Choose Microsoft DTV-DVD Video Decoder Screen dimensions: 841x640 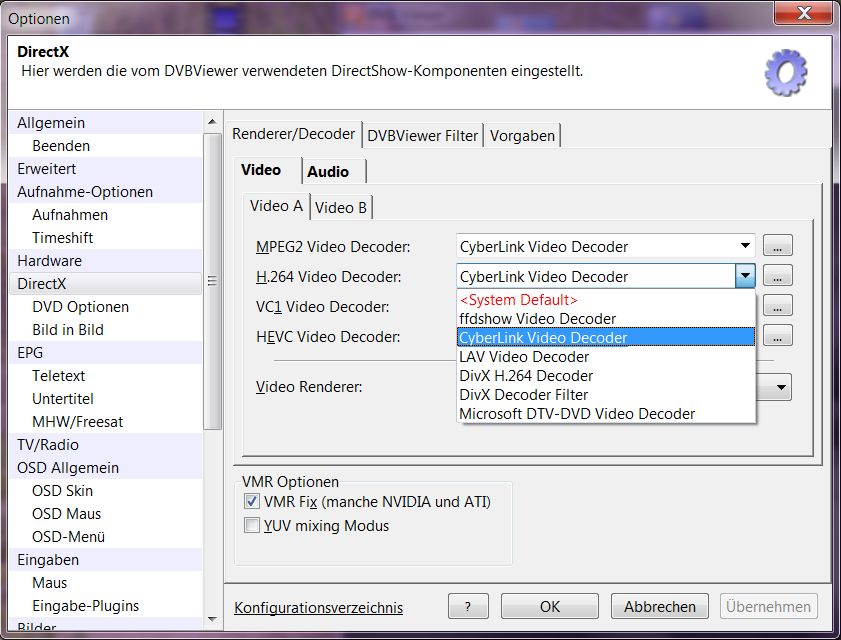(x=606, y=414)
